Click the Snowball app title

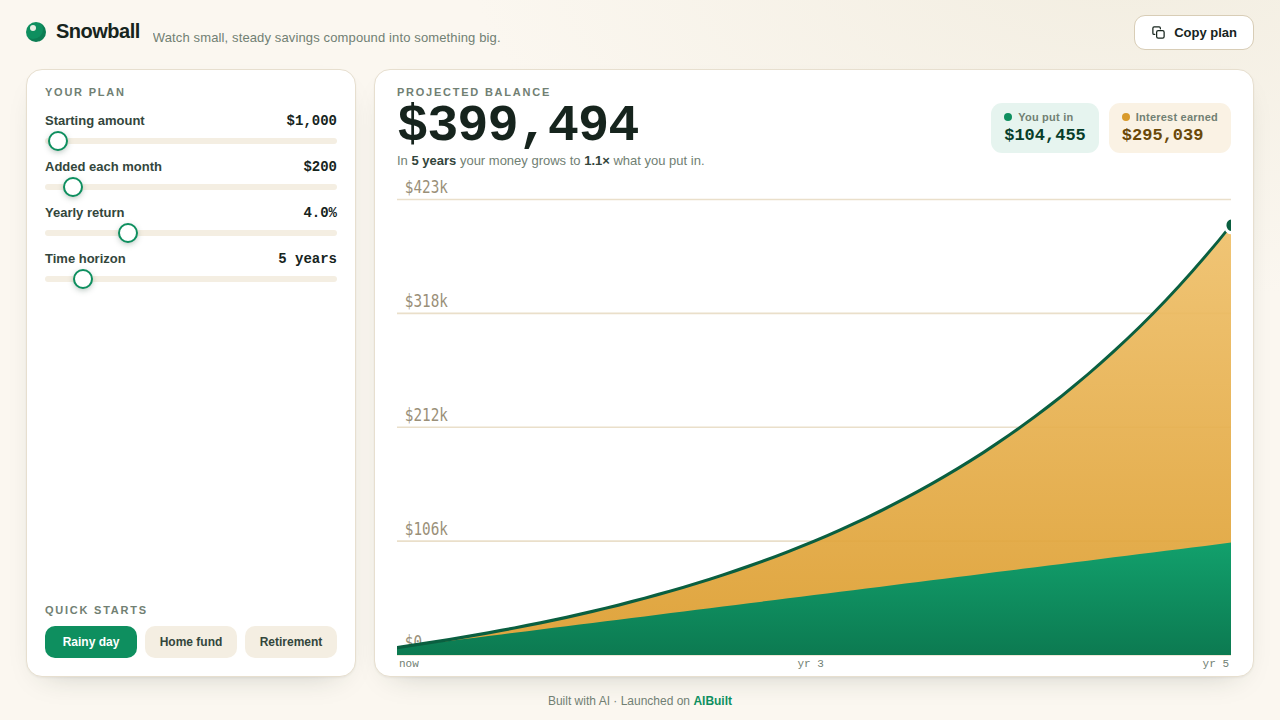tap(98, 31)
